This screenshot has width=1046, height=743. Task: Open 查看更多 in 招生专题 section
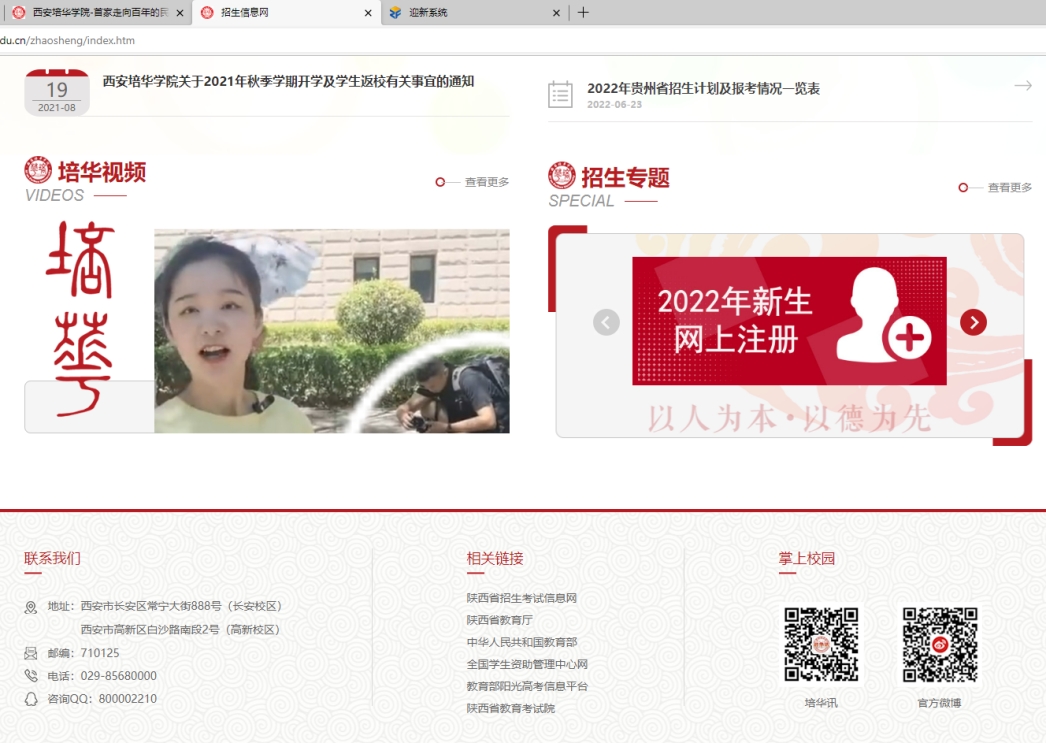click(x=1009, y=187)
